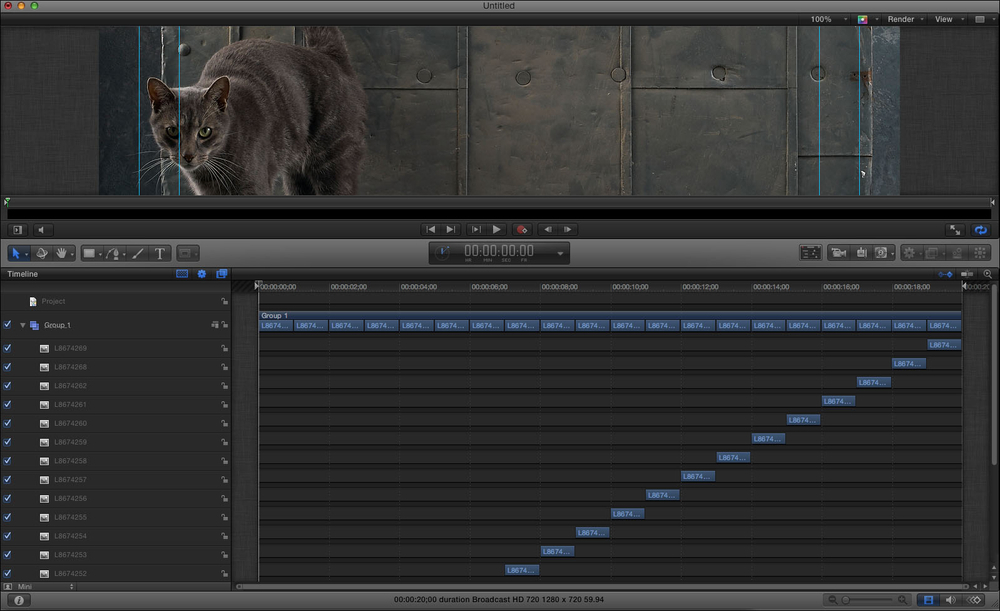
Task: Toggle loop playback icon
Action: tap(981, 230)
